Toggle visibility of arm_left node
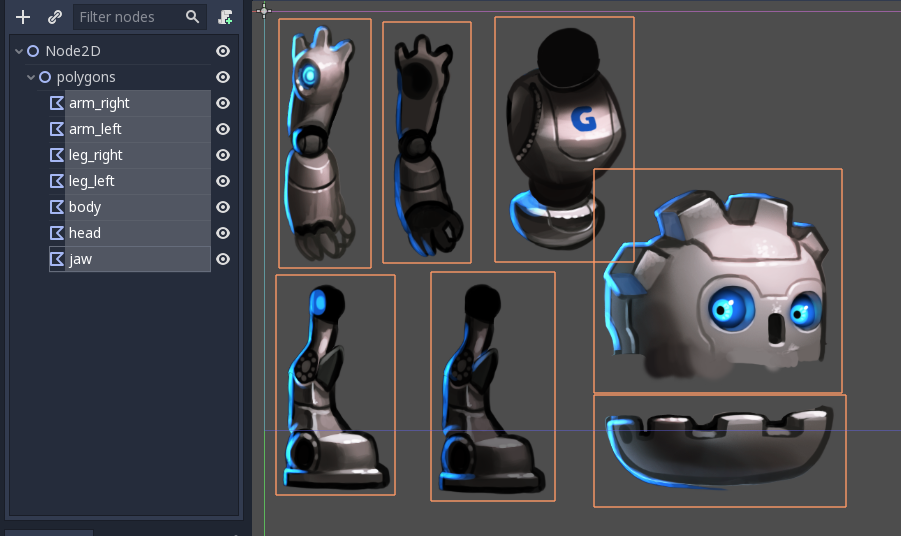Image resolution: width=901 pixels, height=536 pixels. pyautogui.click(x=223, y=129)
